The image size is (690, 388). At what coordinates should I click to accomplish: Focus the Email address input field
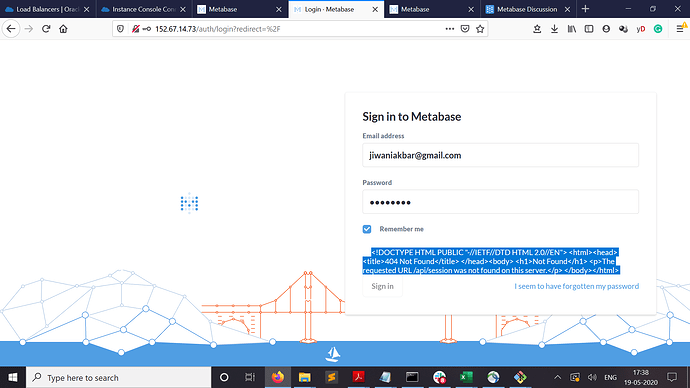[x=500, y=155]
